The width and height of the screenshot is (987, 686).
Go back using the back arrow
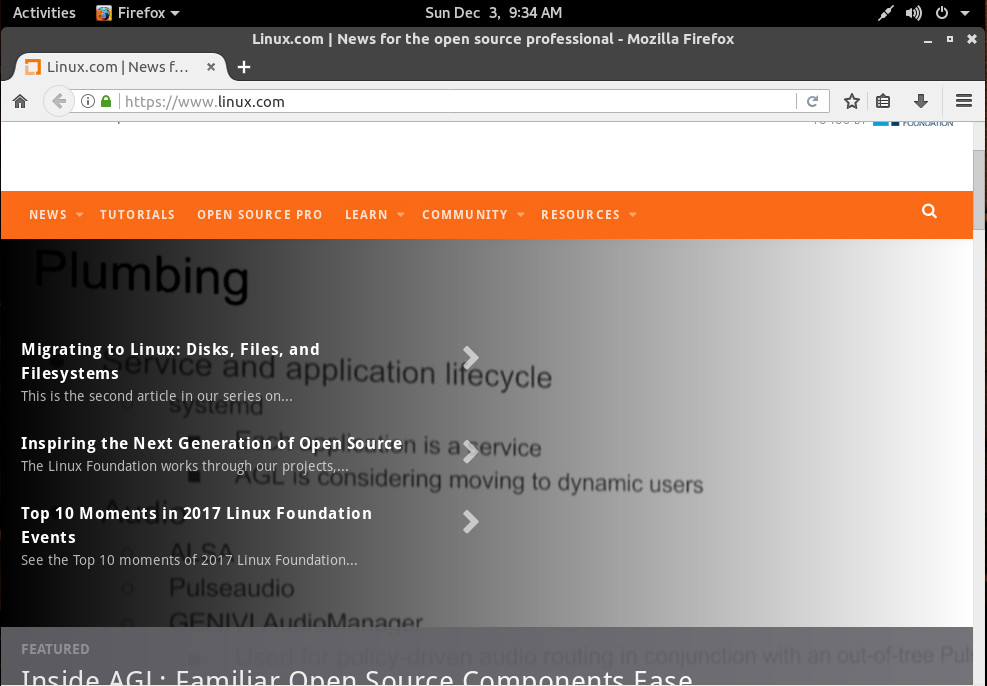tap(59, 101)
